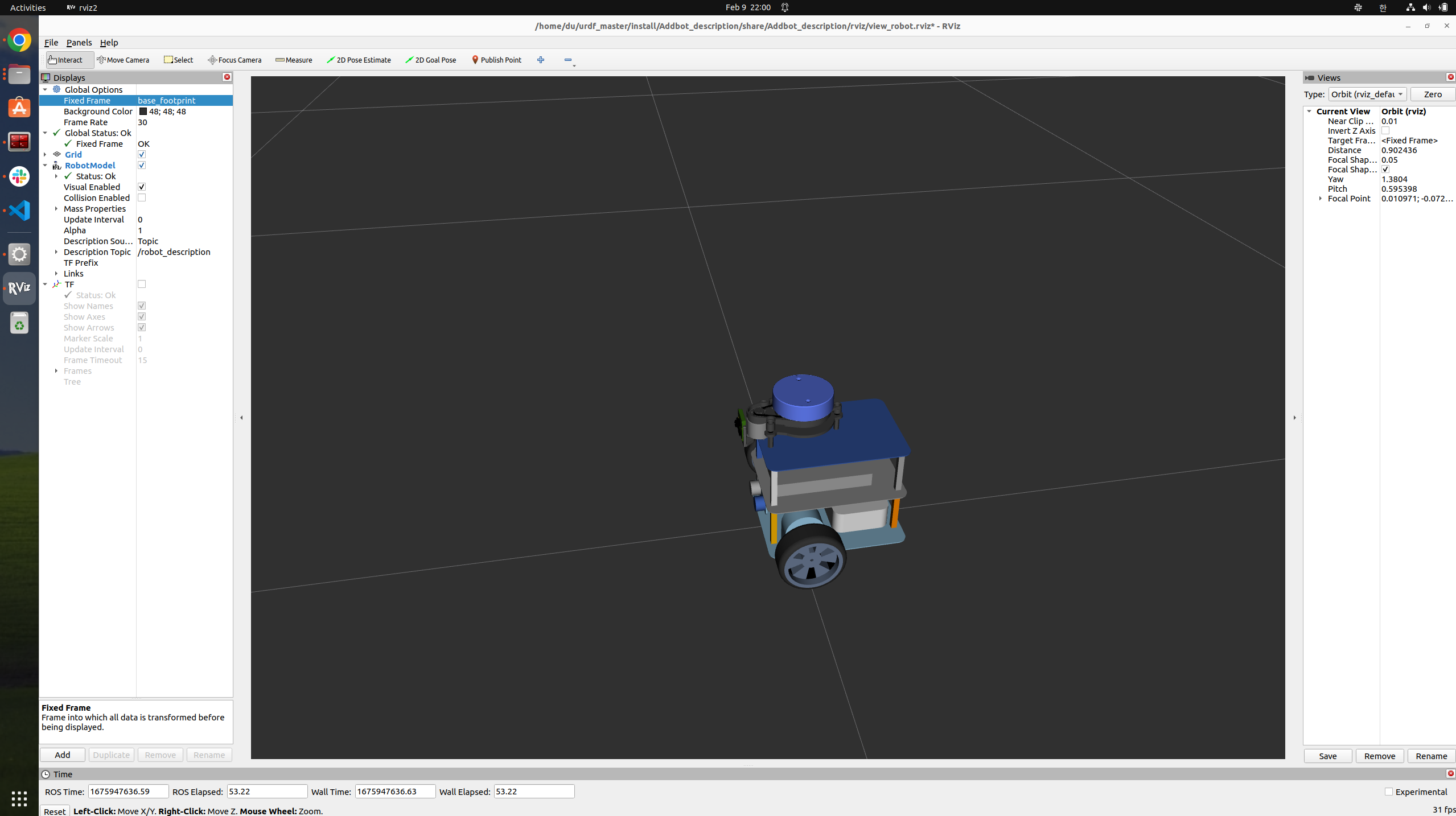Enable Collision Enabled checkbox
Viewport: 1456px width, 816px height.
point(142,197)
